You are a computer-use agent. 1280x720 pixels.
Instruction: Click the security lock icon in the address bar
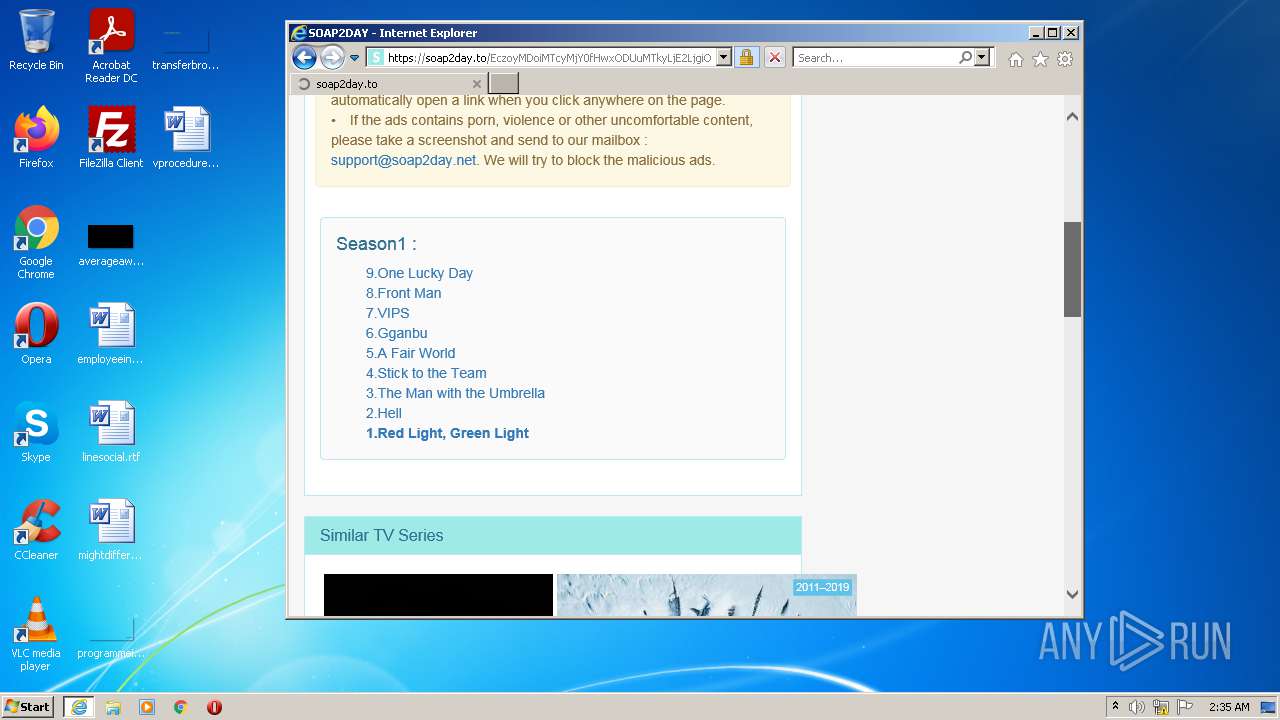point(746,57)
